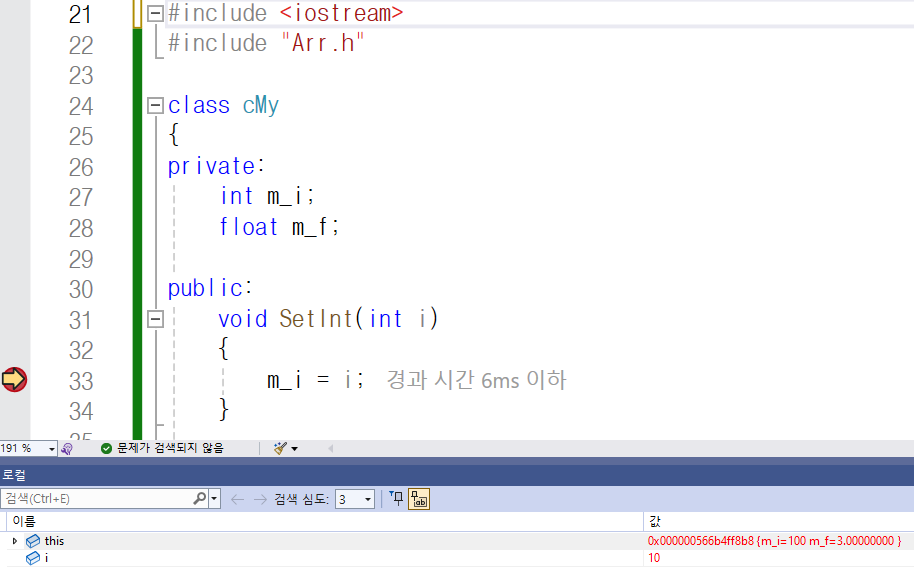This screenshot has height=584, width=914.
Task: Collapse the #include region on line 21
Action: tap(155, 13)
